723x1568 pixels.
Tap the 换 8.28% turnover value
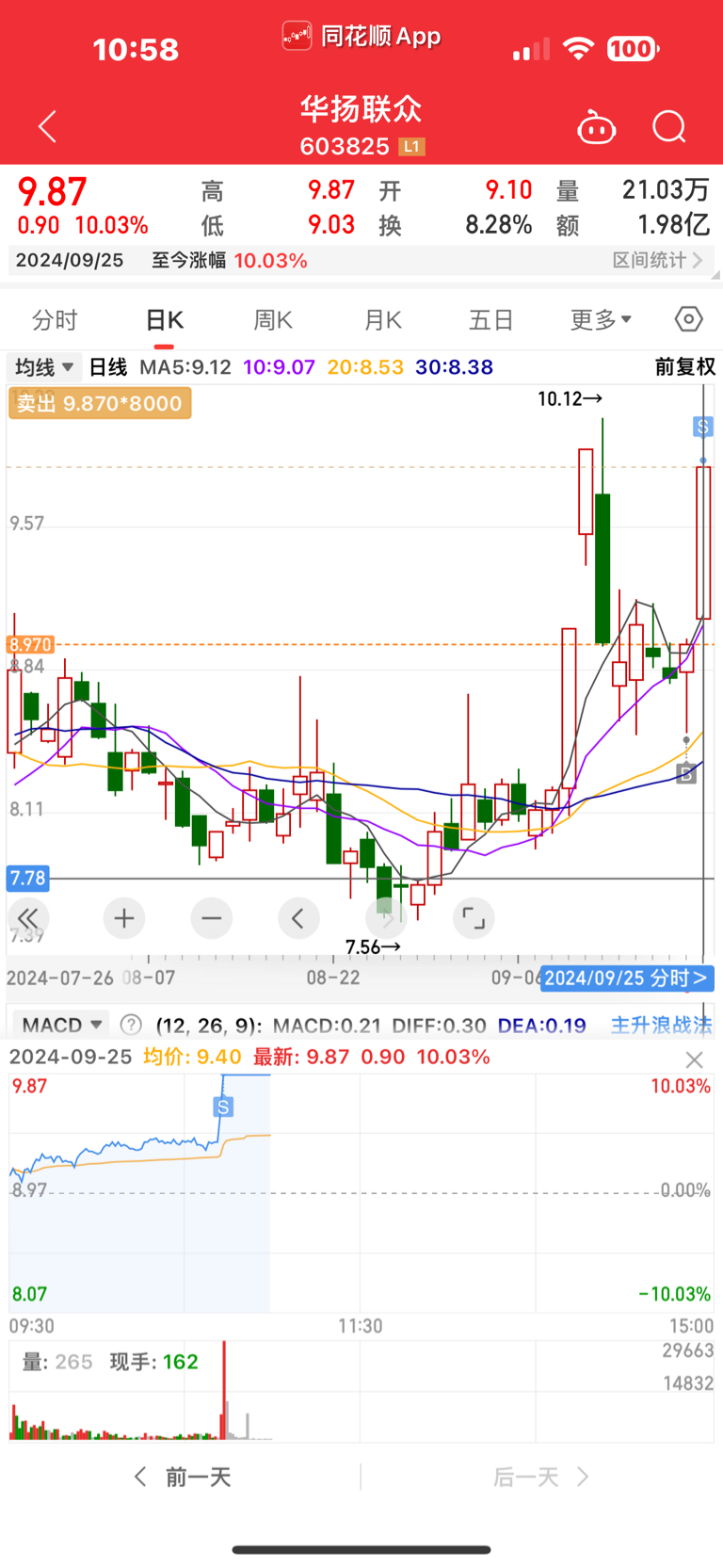pyautogui.click(x=457, y=225)
